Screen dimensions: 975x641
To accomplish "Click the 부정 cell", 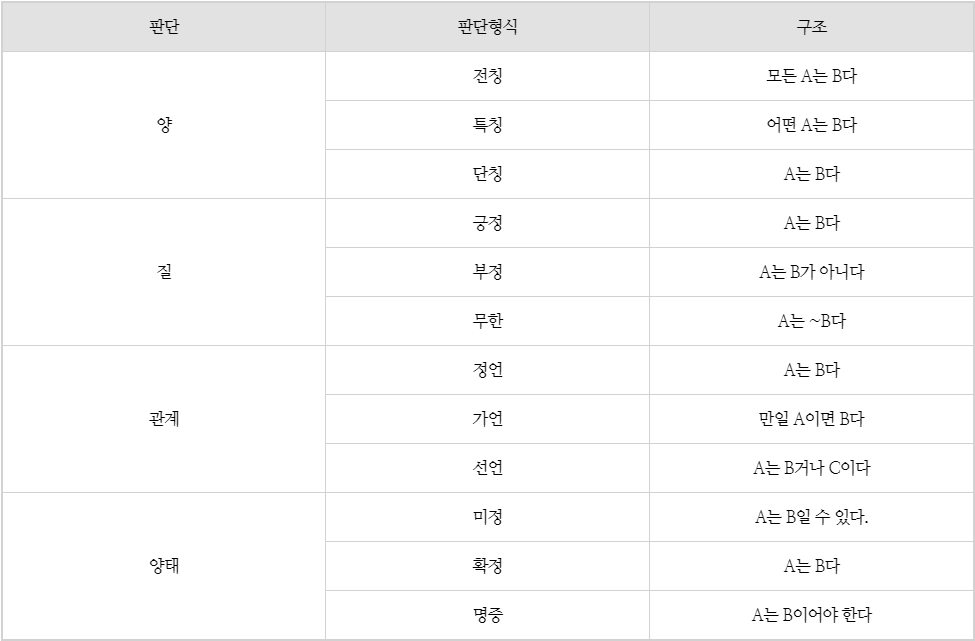I will [488, 272].
